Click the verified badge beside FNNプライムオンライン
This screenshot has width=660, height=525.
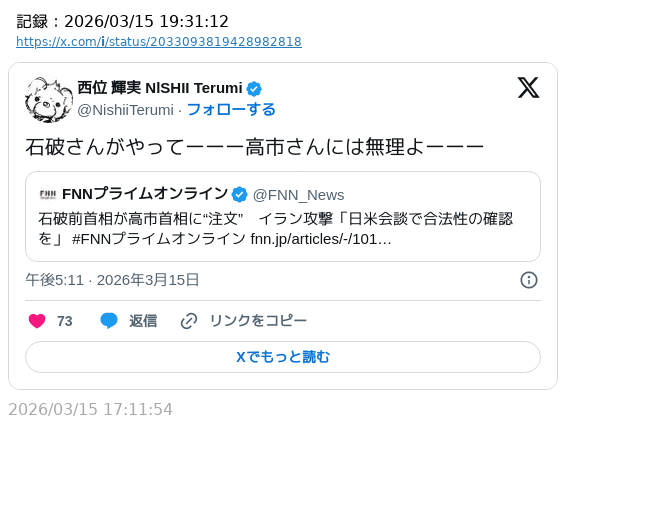pos(240,194)
